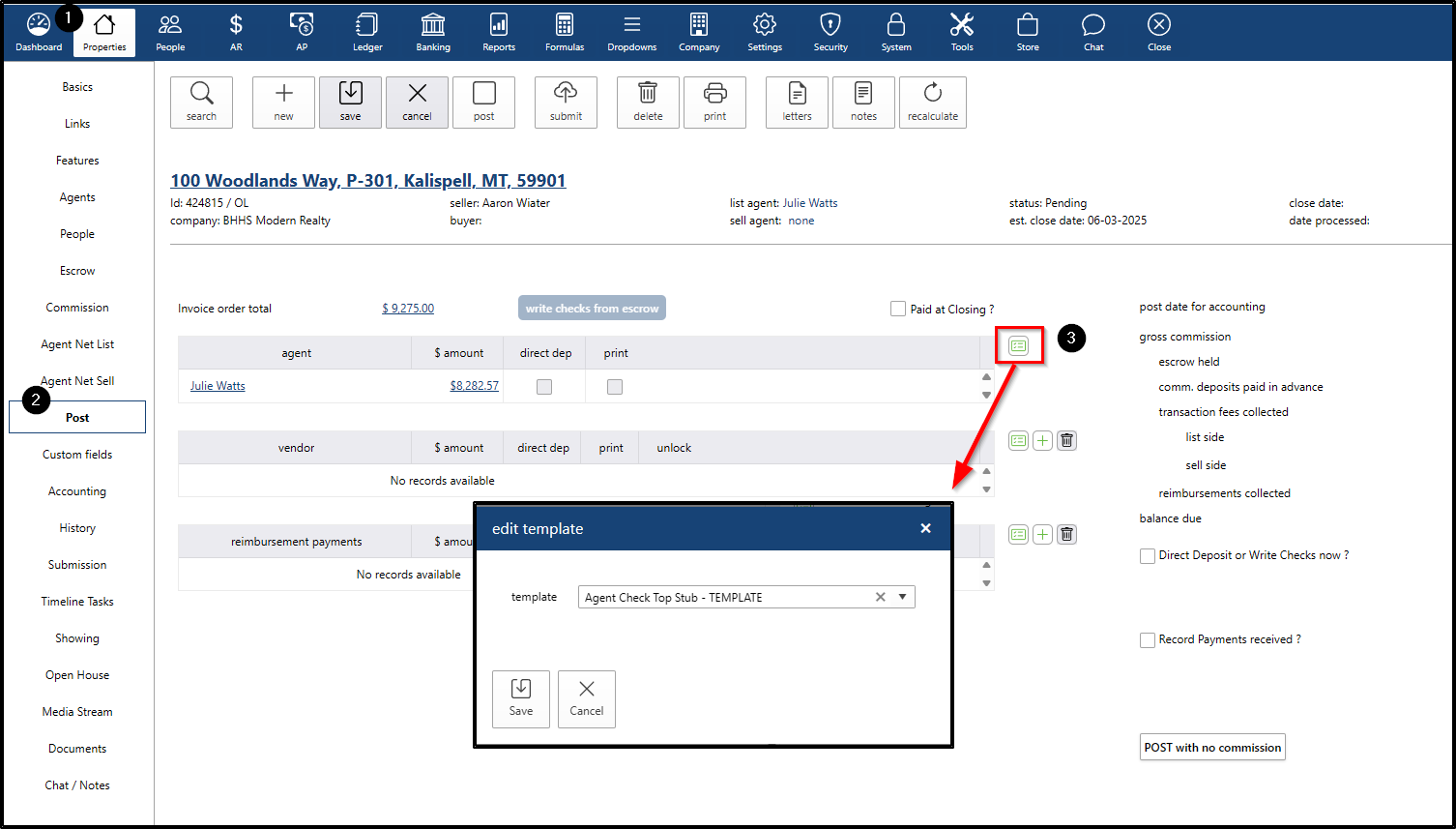Viewport: 1456px width, 829px height.
Task: Open the Company module
Action: pos(699,33)
